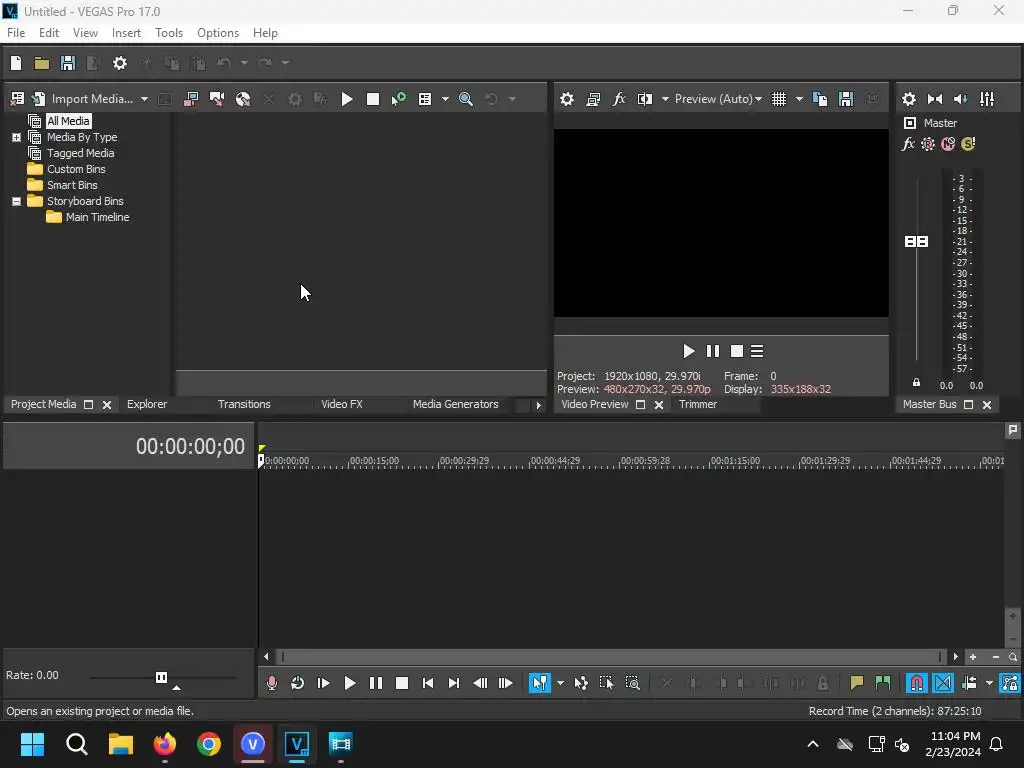1024x768 pixels.
Task: Start preview in the Project Media toolbar
Action: [347, 99]
